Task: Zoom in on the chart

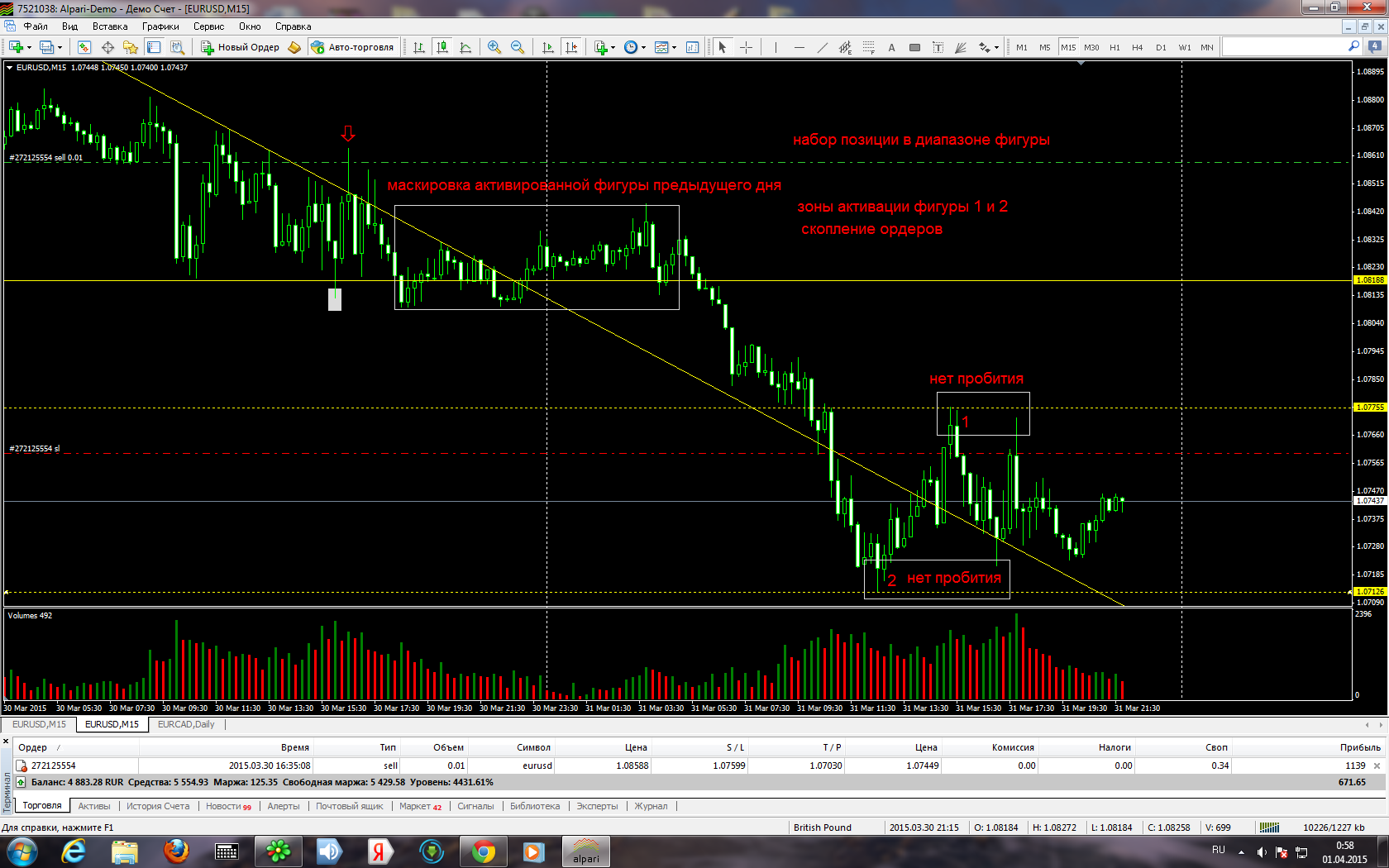Action: (494, 47)
